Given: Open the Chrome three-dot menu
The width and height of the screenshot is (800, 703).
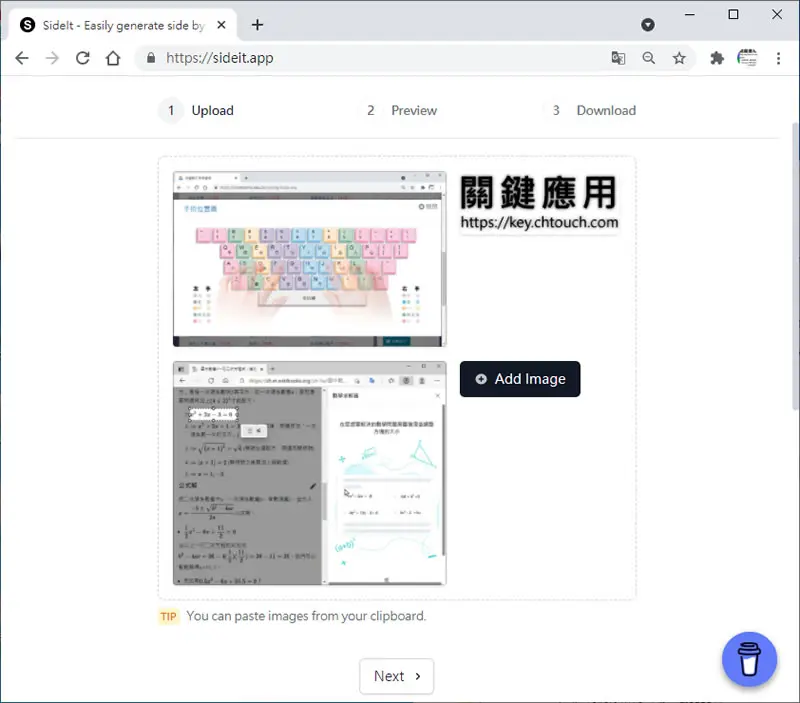Looking at the screenshot, I should [x=778, y=58].
